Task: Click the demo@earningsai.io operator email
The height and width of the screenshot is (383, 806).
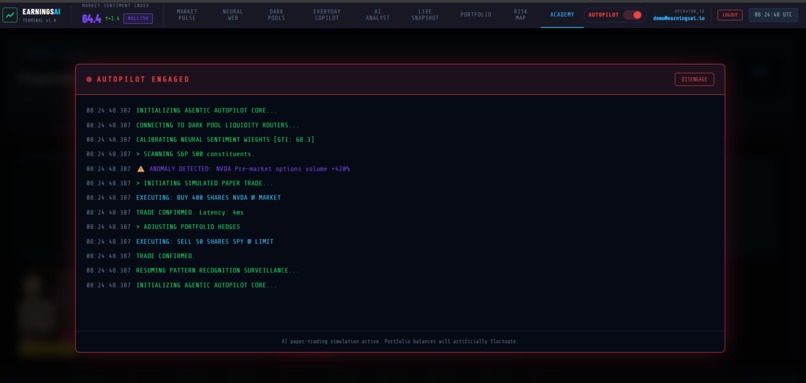Action: [679, 18]
